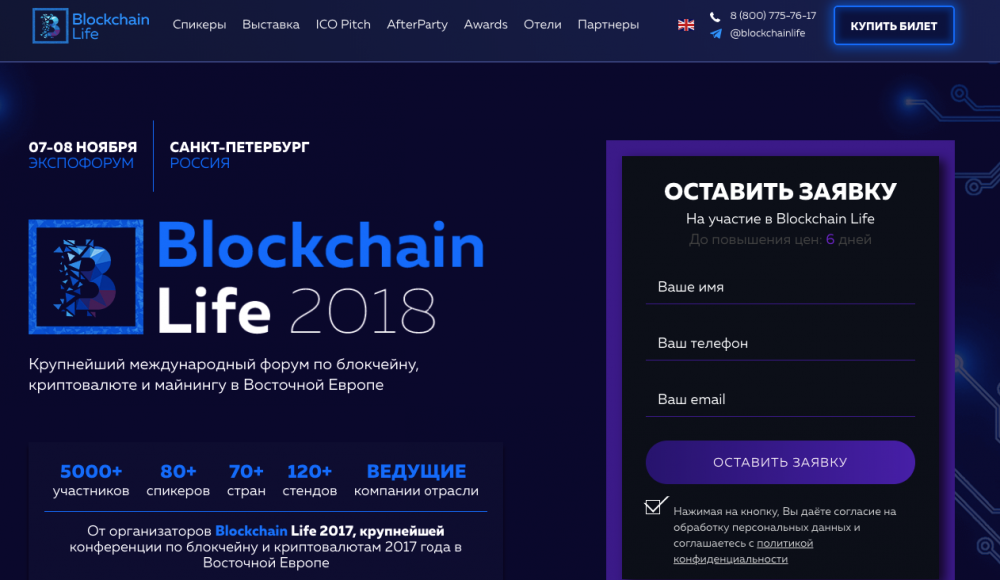Open Telegram via the paper plane icon
Screen dimensions: 1000x580
point(716,34)
